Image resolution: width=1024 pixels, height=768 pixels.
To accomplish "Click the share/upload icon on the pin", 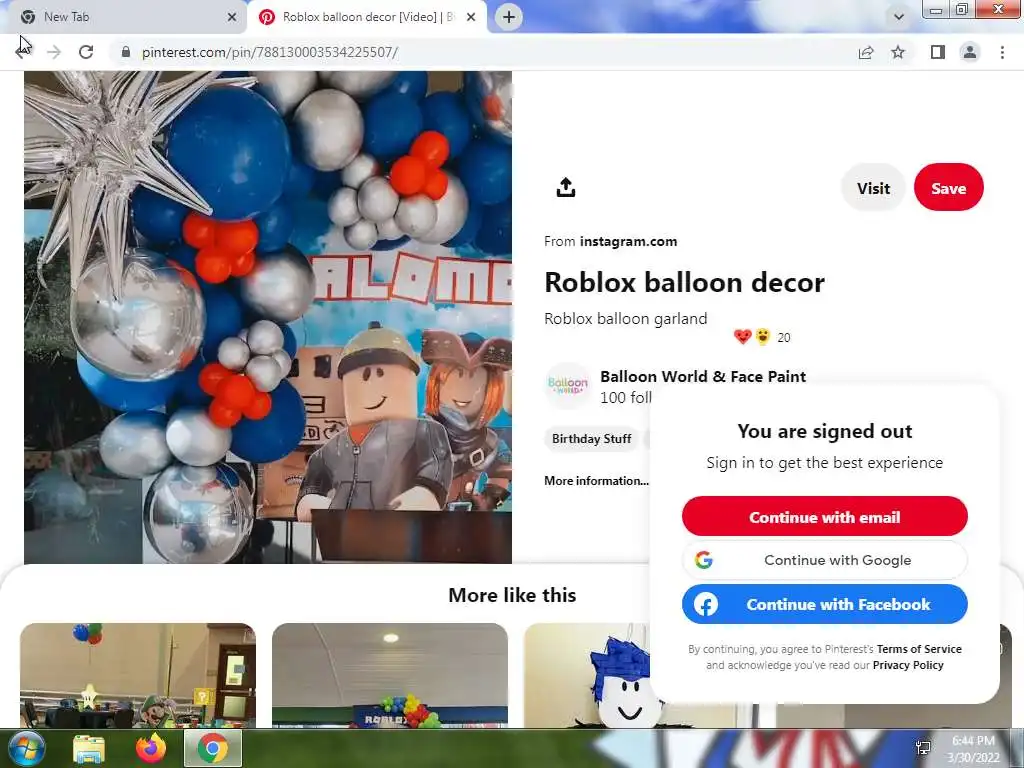I will click(566, 187).
